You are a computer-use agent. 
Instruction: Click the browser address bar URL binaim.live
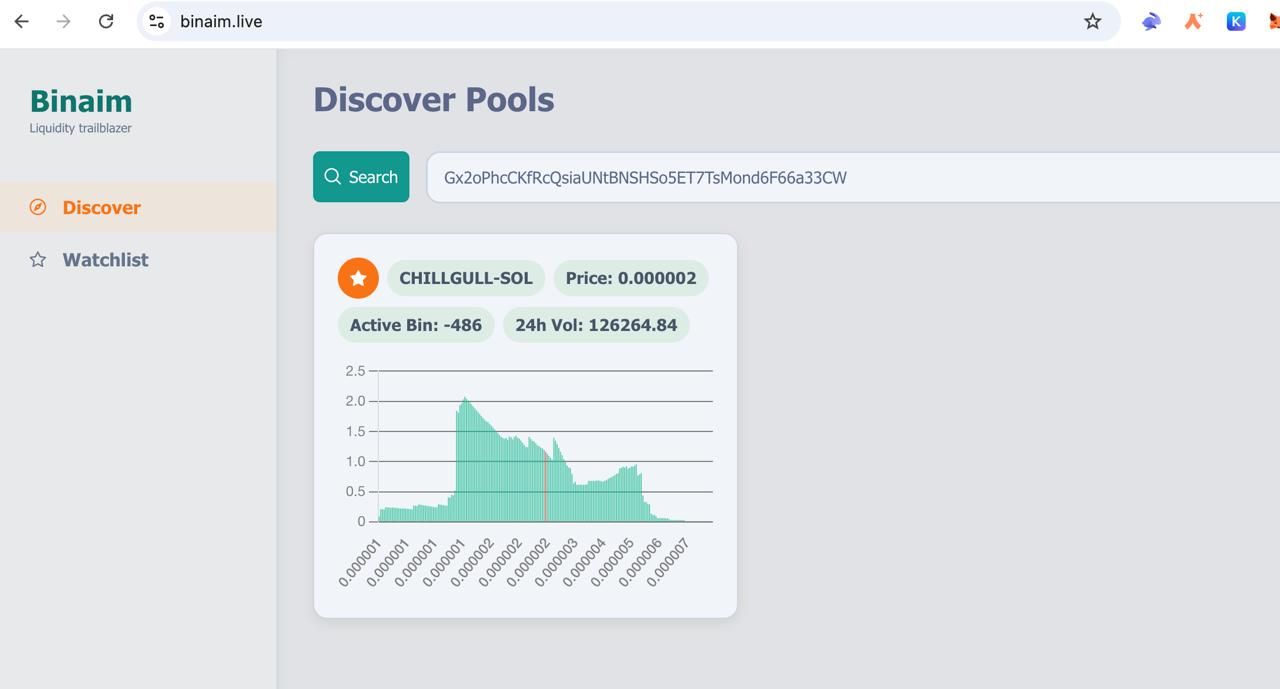221,21
